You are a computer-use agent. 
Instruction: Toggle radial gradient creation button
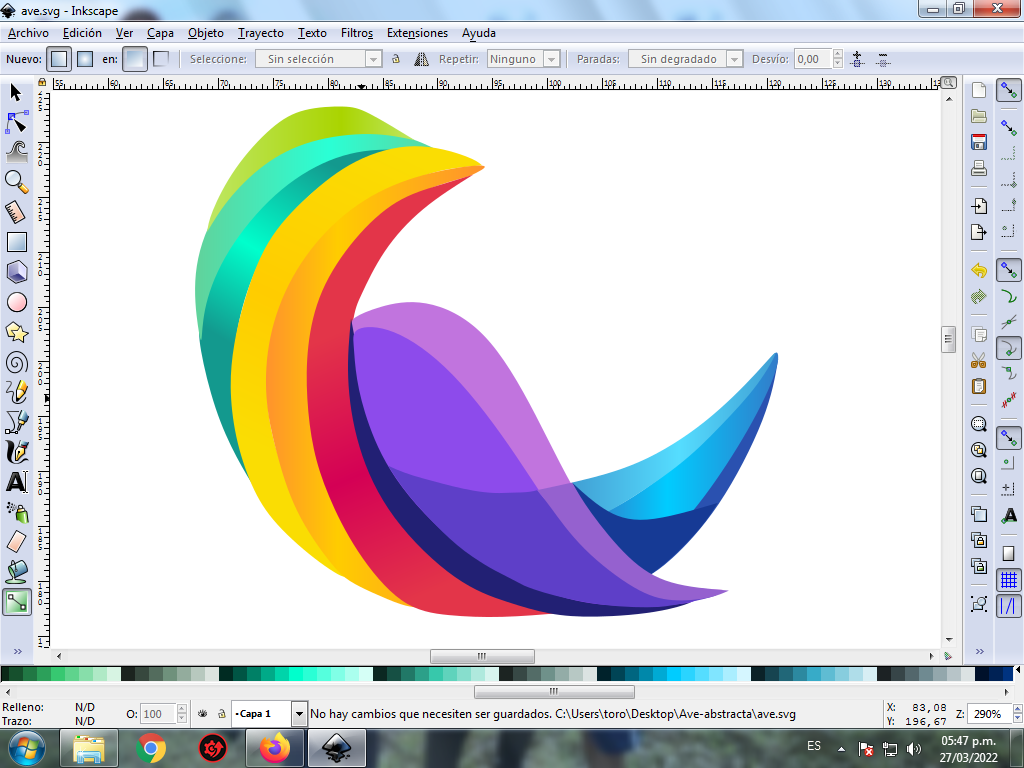click(x=85, y=59)
